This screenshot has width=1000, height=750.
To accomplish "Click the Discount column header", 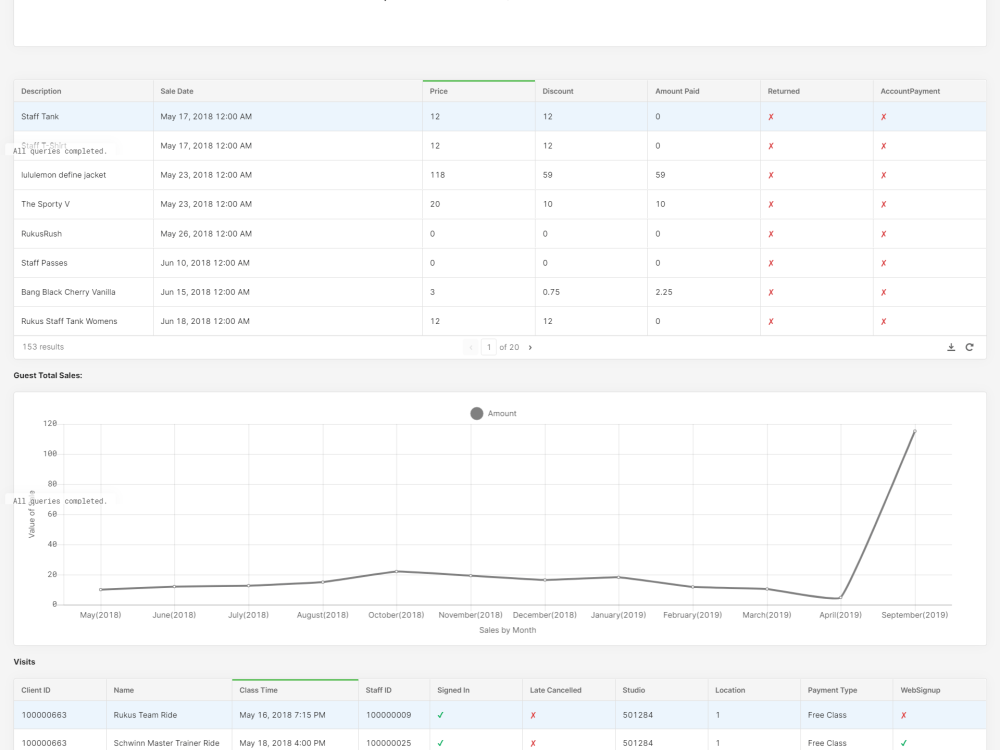I will (558, 91).
